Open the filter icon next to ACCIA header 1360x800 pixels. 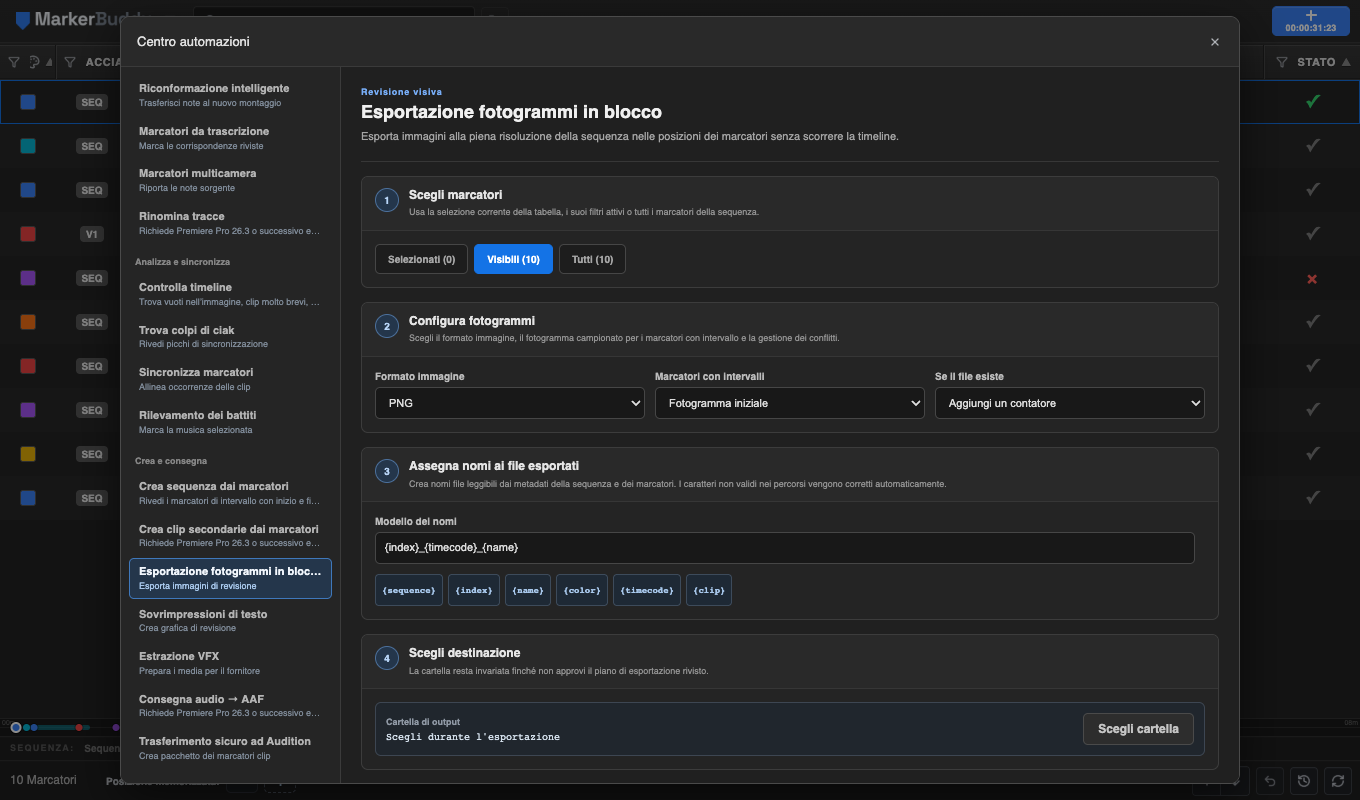70,62
